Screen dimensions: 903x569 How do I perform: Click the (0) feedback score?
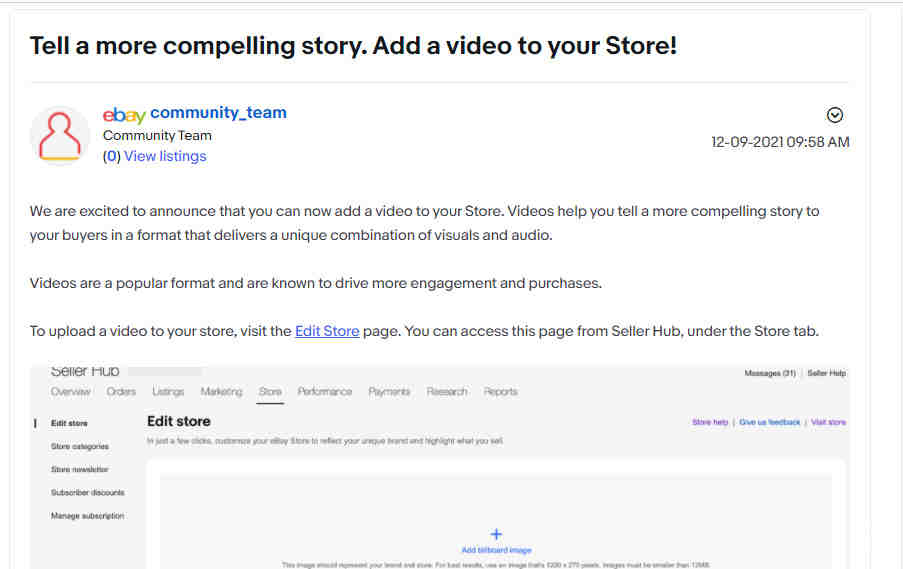[x=112, y=157]
